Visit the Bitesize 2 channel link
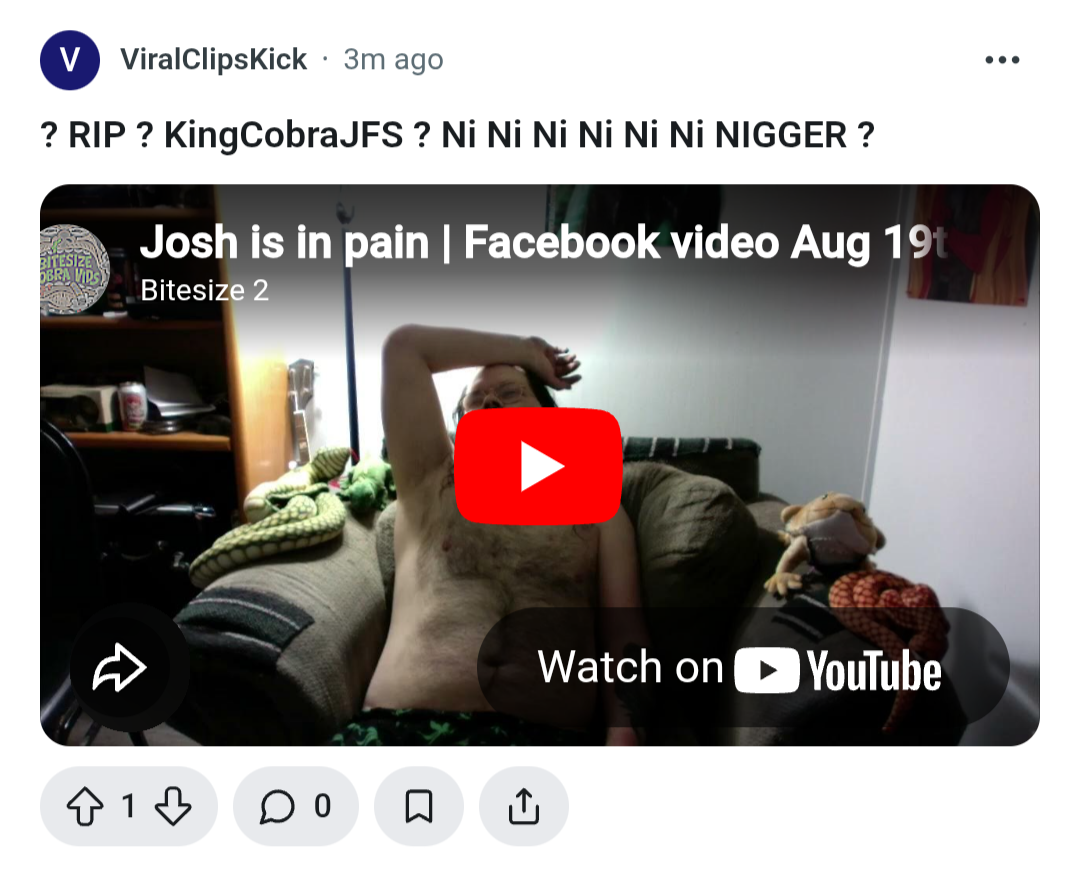The image size is (1080, 870). 205,291
